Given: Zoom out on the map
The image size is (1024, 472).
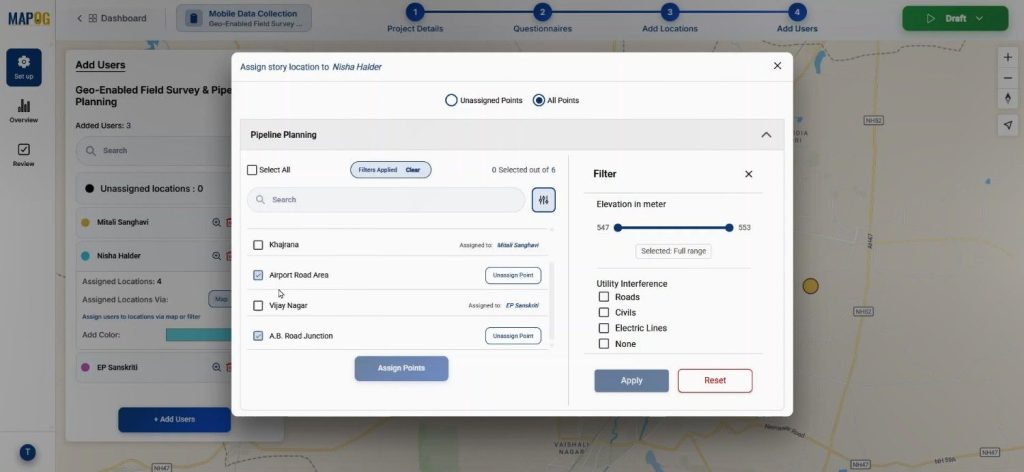Looking at the screenshot, I should tap(1008, 78).
